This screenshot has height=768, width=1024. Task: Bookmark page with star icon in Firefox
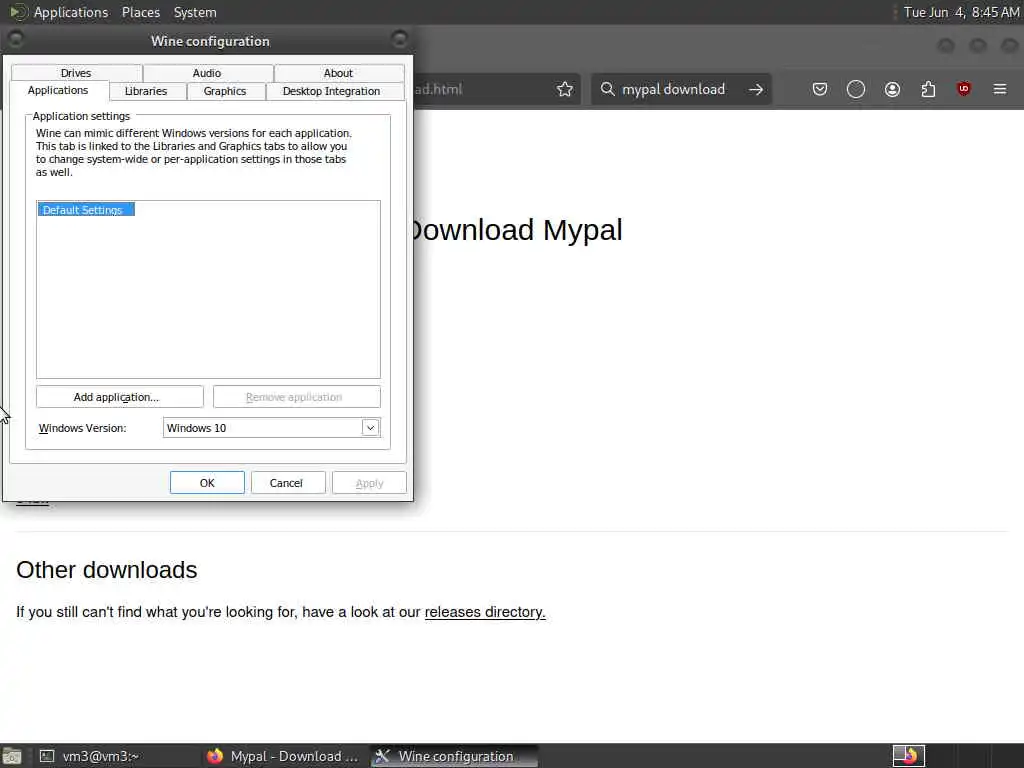coord(565,89)
